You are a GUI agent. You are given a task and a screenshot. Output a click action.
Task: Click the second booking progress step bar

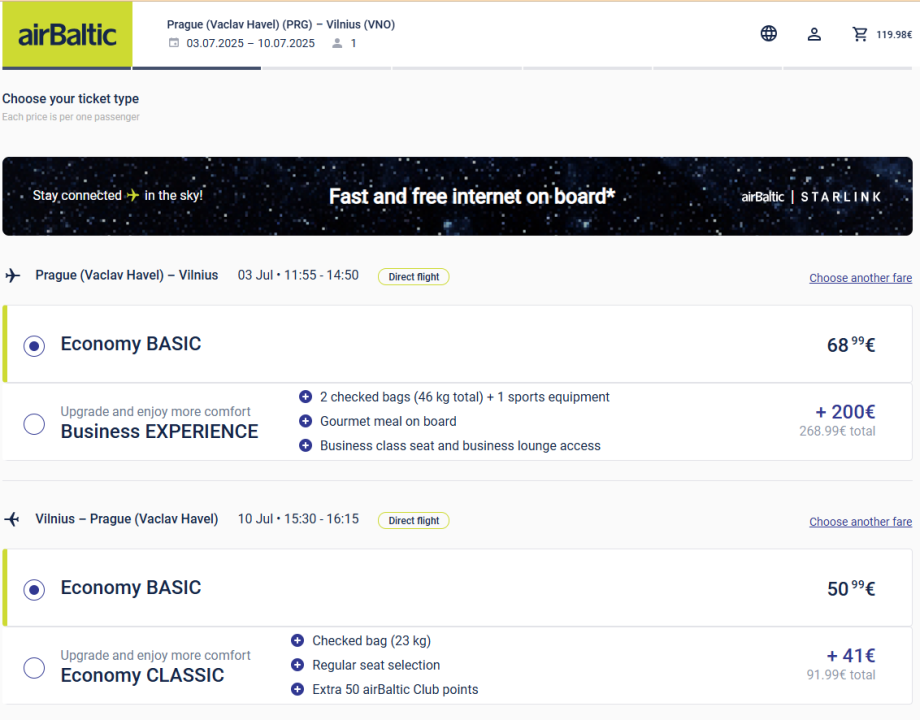coord(196,68)
